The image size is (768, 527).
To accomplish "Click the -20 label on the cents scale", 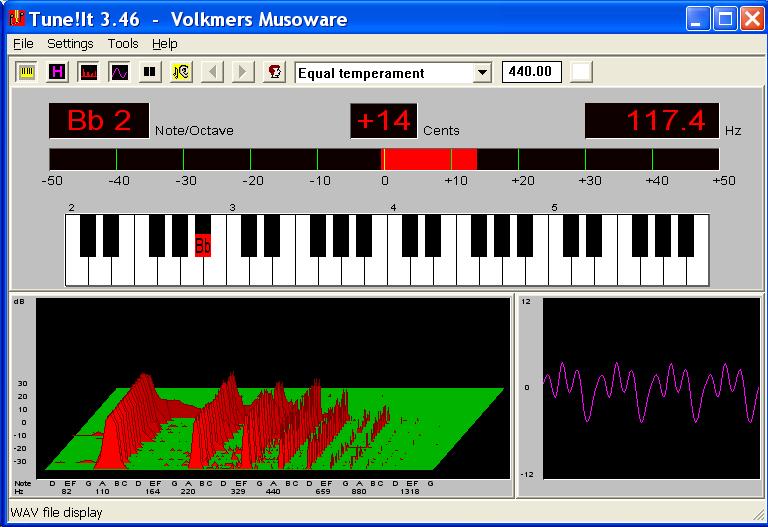I will (253, 181).
